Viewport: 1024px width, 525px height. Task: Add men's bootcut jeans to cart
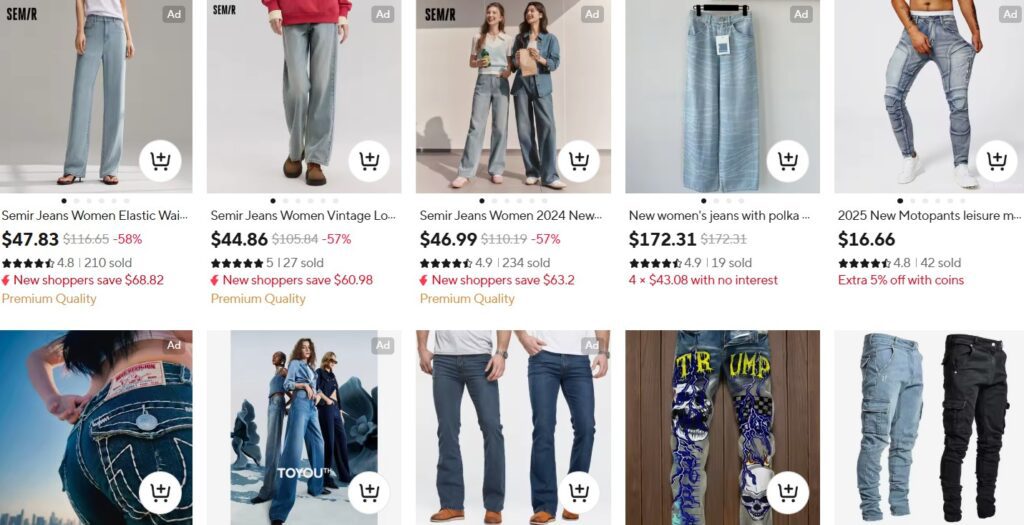[x=578, y=492]
